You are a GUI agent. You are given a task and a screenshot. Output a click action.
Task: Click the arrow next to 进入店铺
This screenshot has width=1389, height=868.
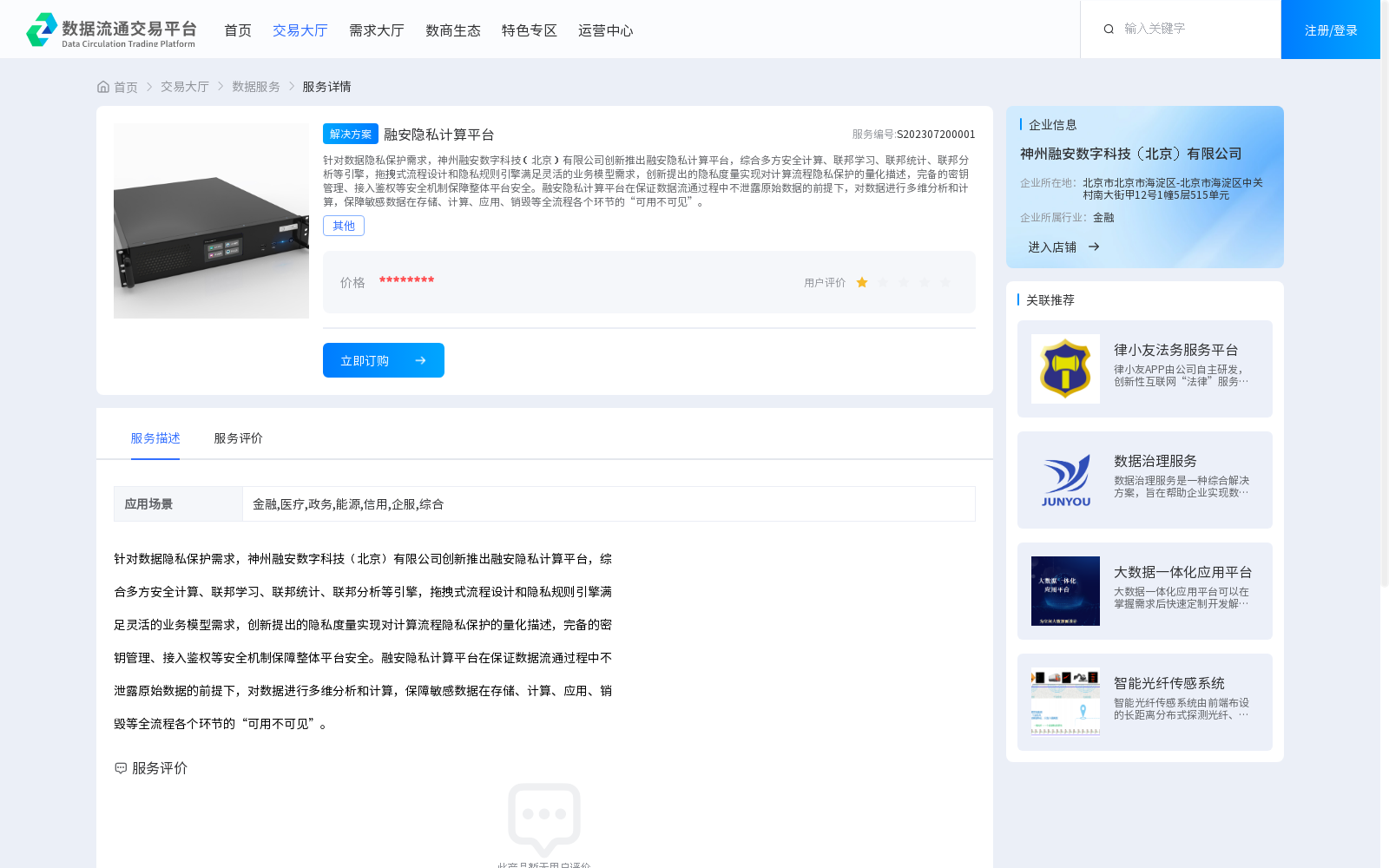pyautogui.click(x=1094, y=247)
